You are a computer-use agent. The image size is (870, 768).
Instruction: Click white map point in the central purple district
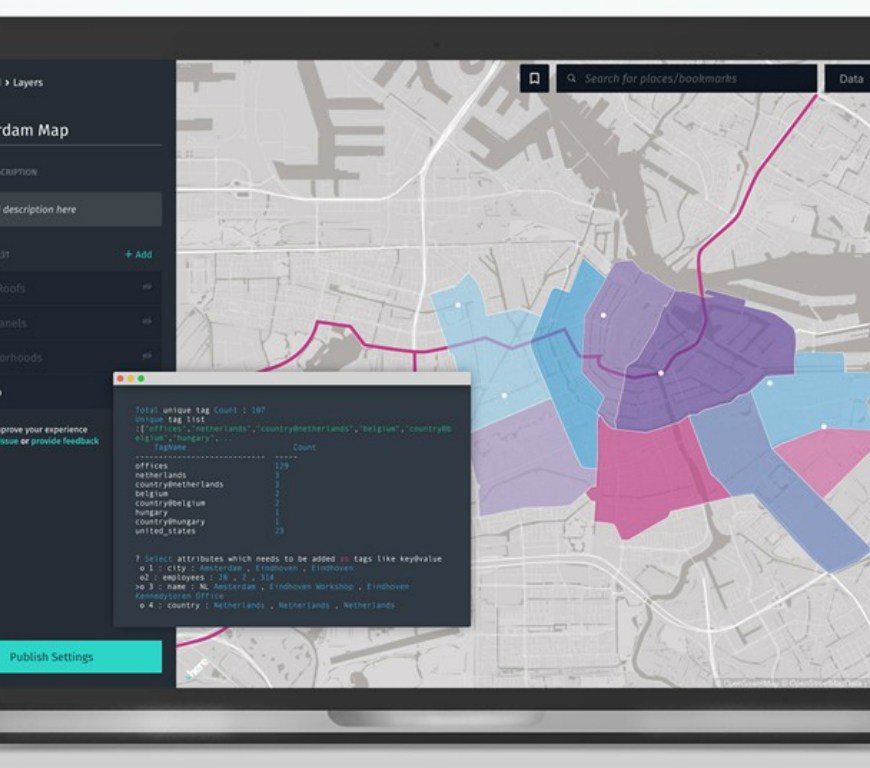(x=660, y=373)
